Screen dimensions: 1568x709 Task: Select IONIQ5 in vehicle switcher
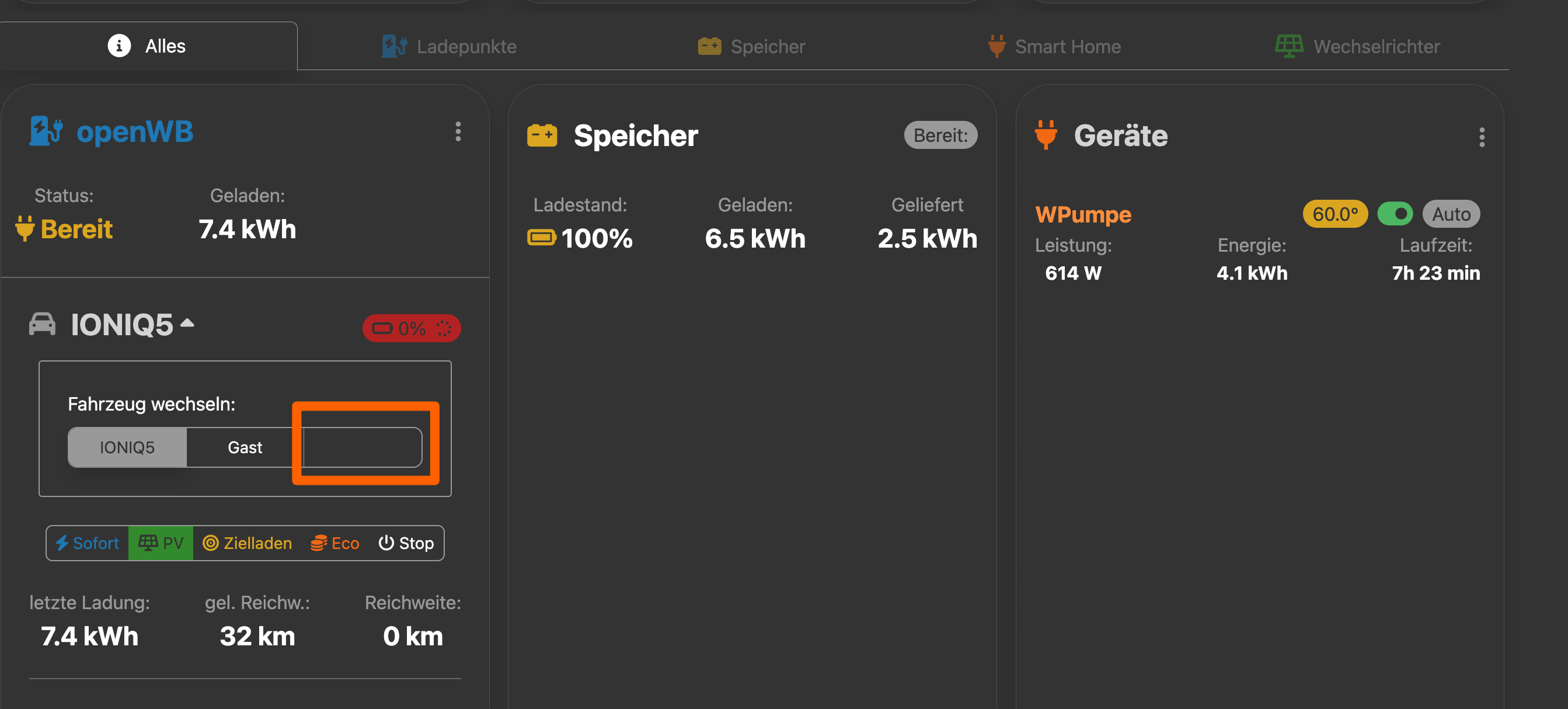(127, 448)
